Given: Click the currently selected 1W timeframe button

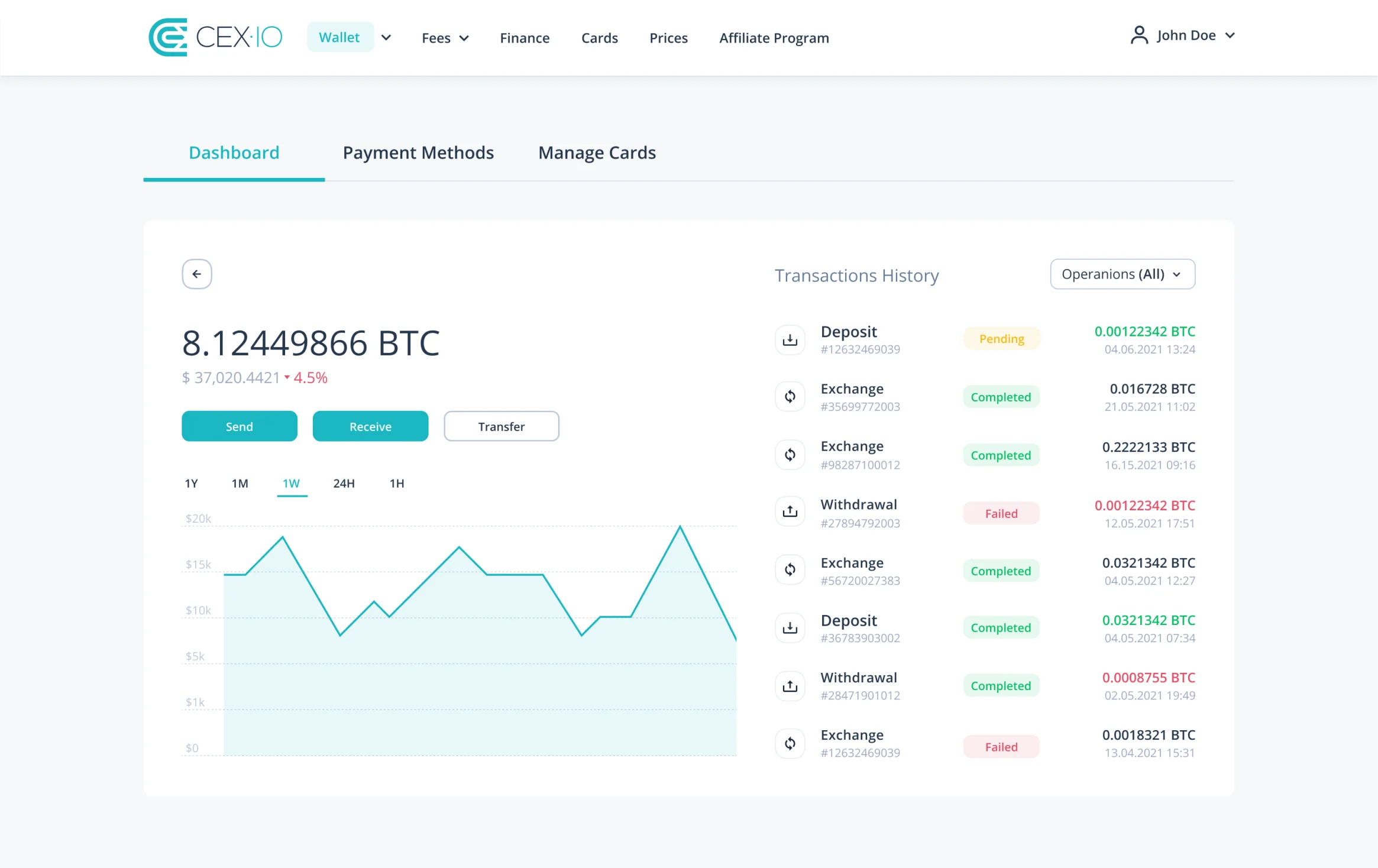Looking at the screenshot, I should click(291, 483).
